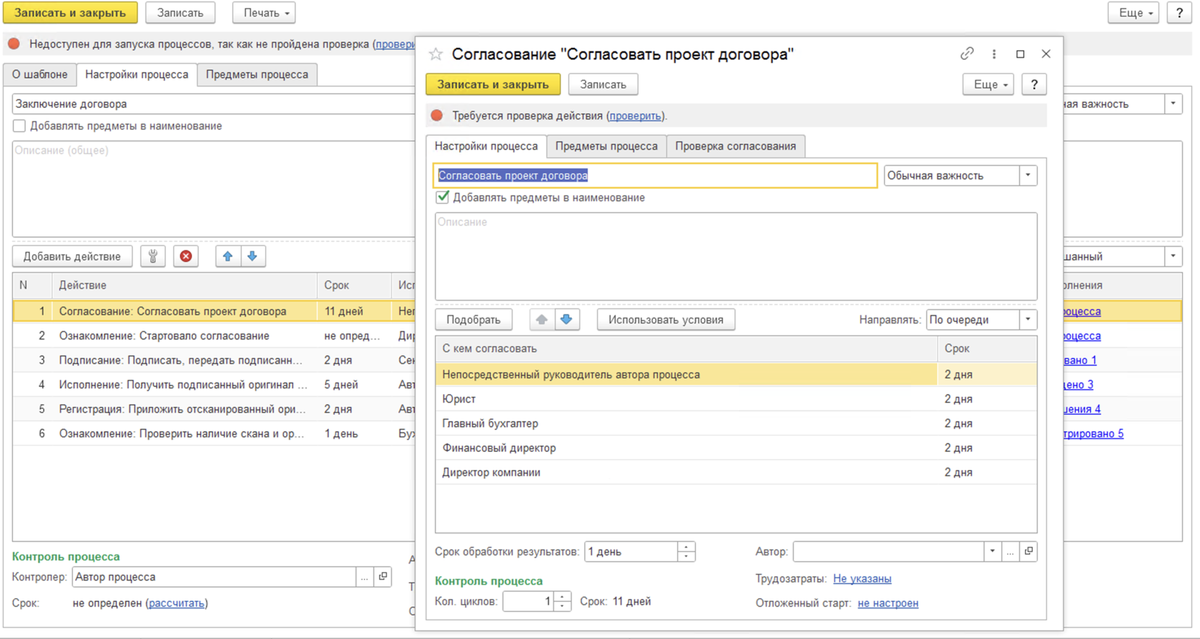
Task: Open the three-dot menu in dialog title
Action: tap(994, 54)
